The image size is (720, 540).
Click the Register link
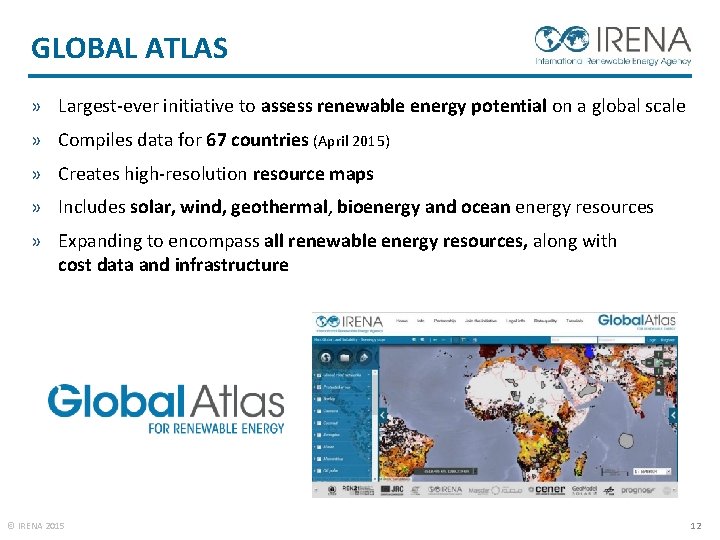click(x=668, y=340)
